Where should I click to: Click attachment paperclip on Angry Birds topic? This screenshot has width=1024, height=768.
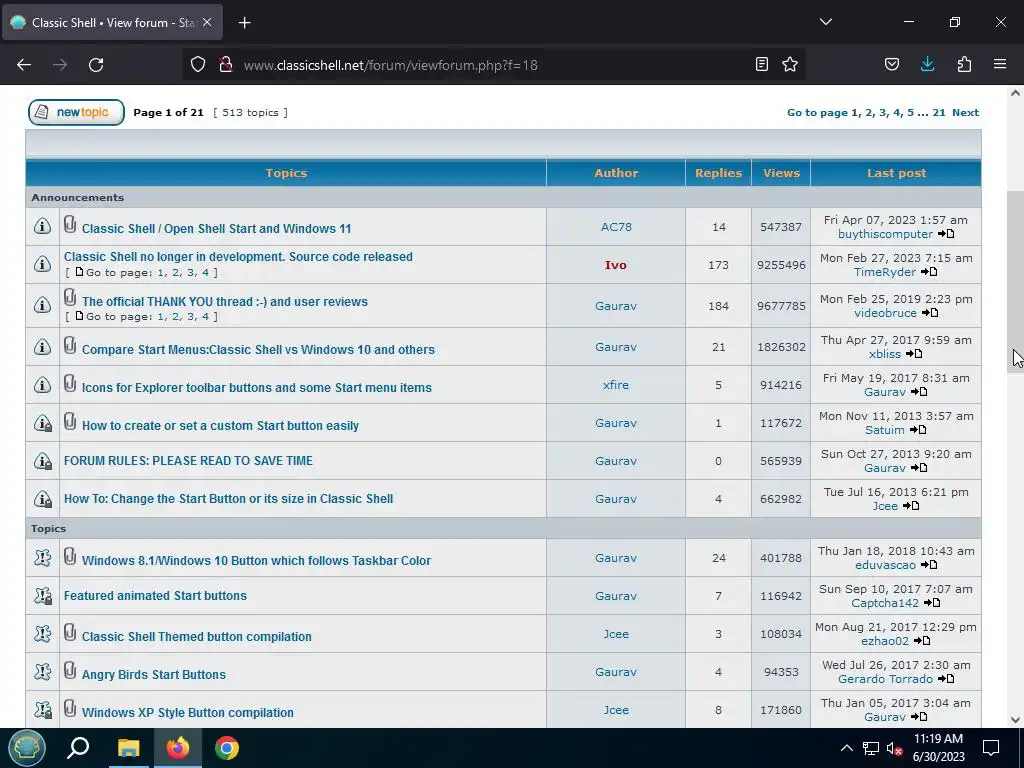[x=70, y=670]
